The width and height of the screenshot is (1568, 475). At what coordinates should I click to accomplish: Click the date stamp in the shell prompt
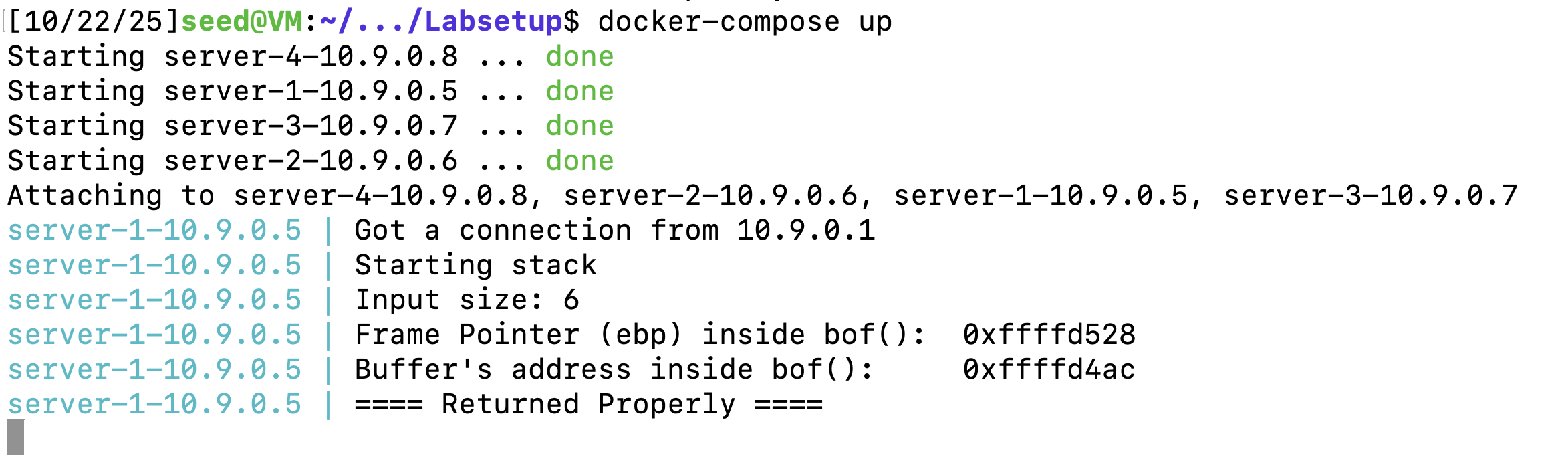(x=94, y=22)
